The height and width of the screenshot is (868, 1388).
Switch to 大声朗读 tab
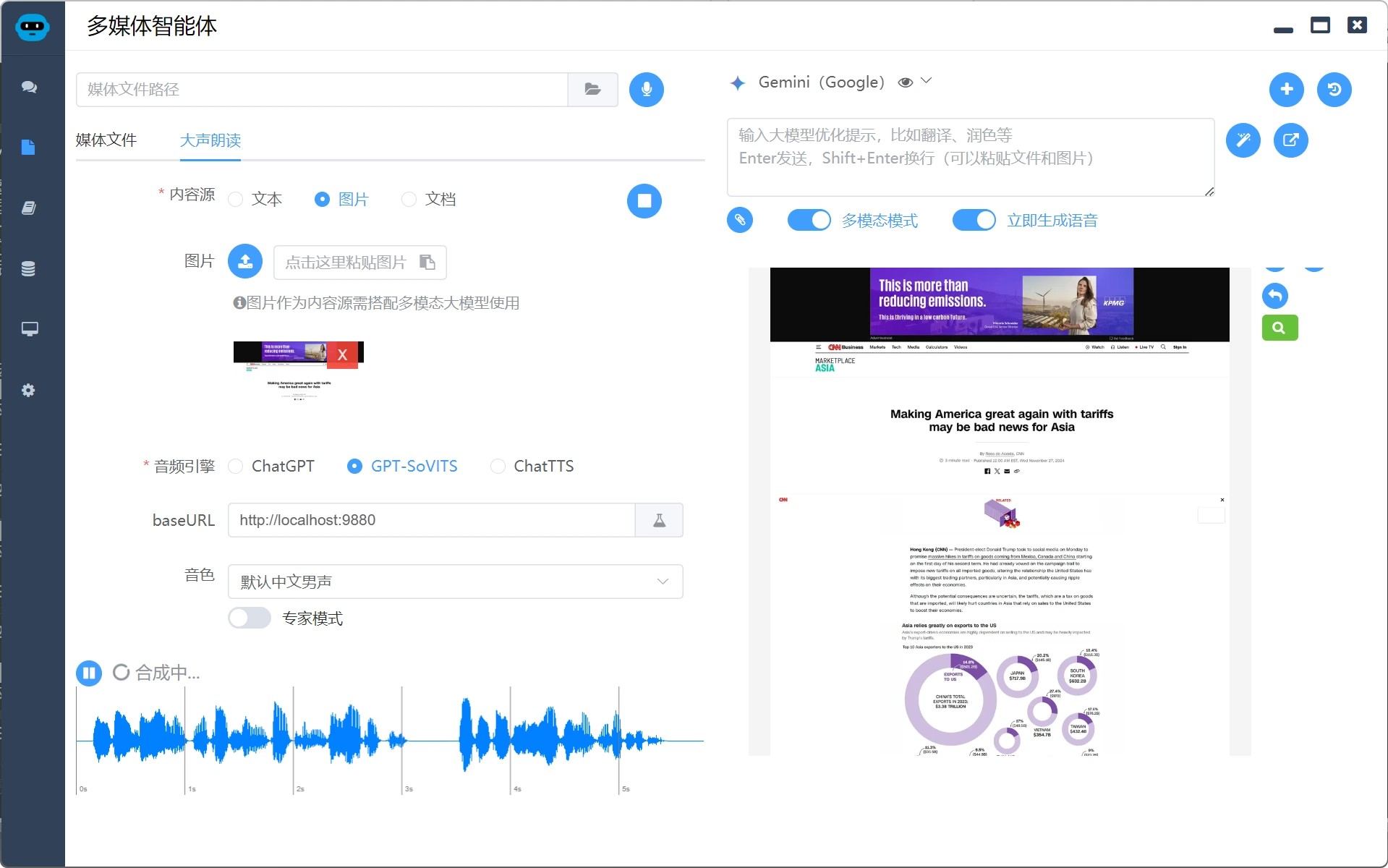click(x=210, y=140)
